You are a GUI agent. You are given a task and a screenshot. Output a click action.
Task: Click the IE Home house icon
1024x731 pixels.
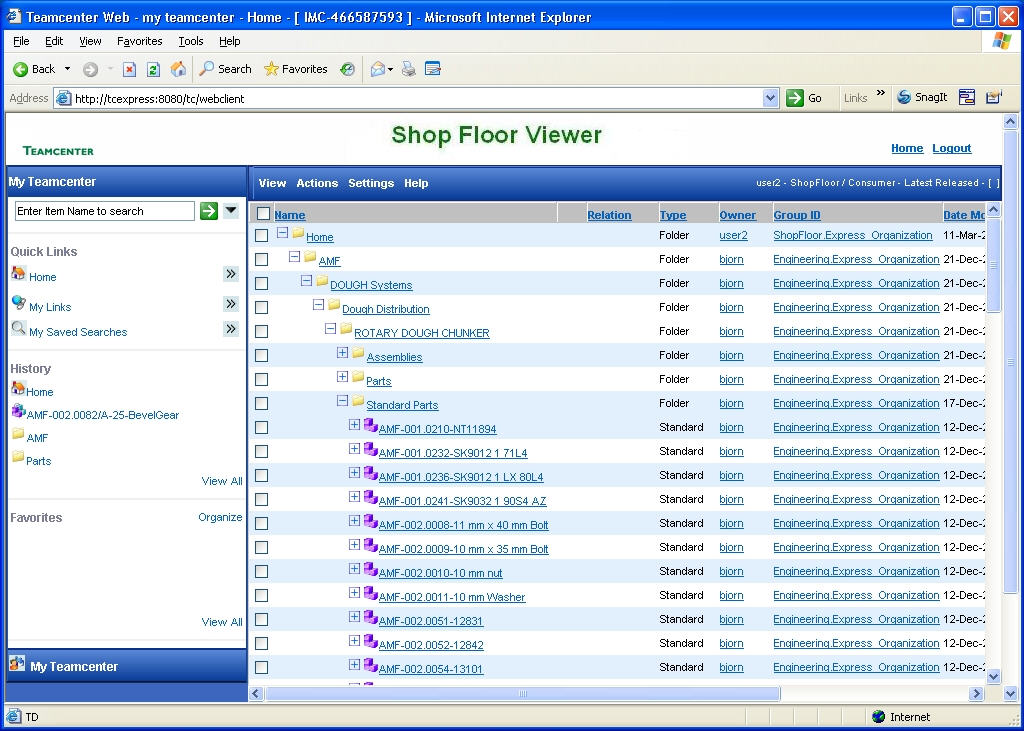coord(178,69)
